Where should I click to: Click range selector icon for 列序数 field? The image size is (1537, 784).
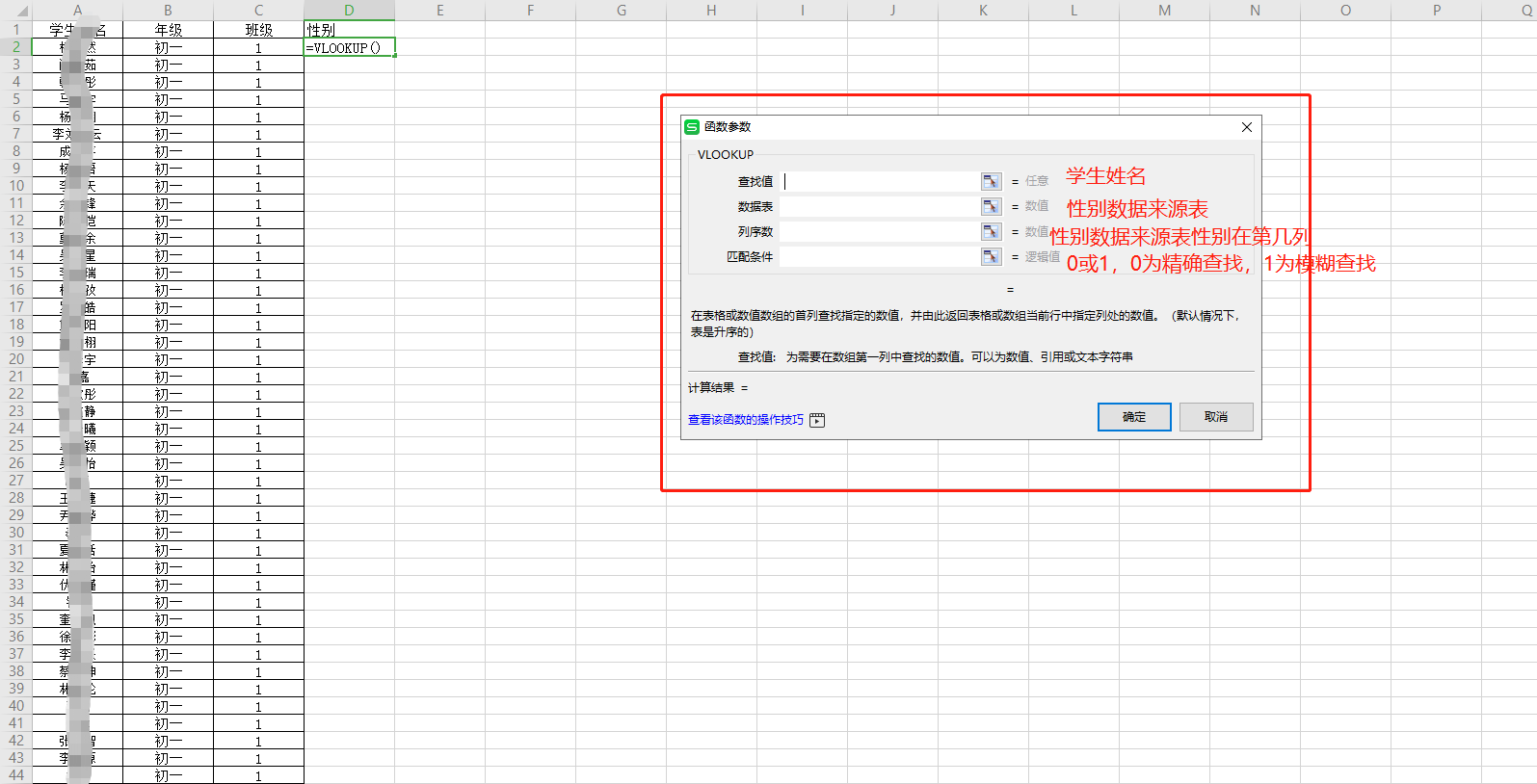(991, 231)
